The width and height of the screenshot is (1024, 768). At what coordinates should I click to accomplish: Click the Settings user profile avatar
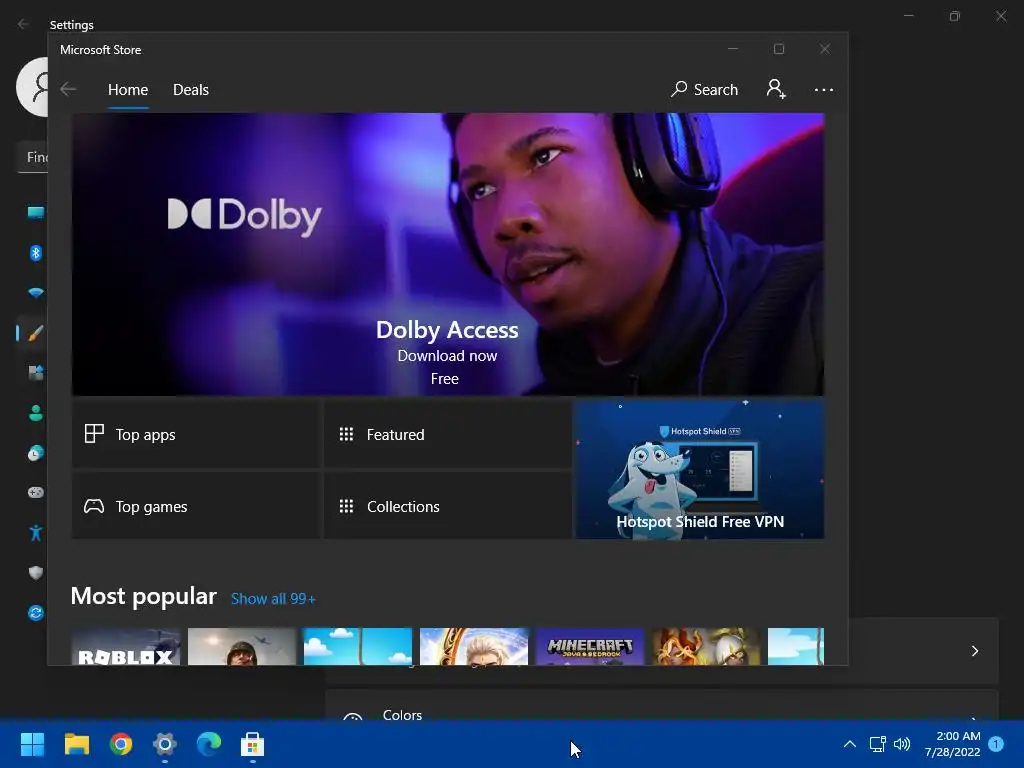pos(33,87)
